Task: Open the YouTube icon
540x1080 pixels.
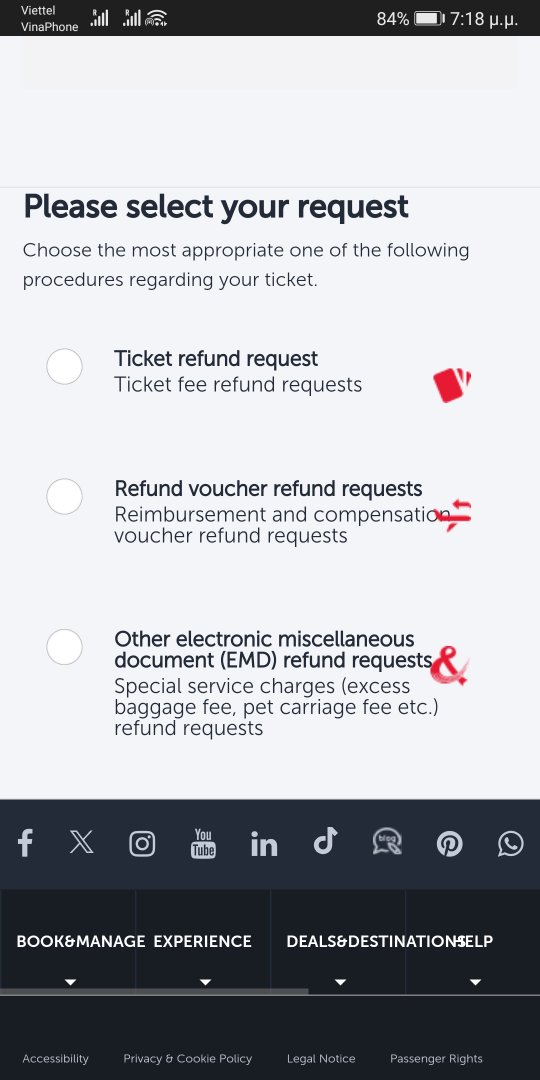Action: click(x=203, y=844)
